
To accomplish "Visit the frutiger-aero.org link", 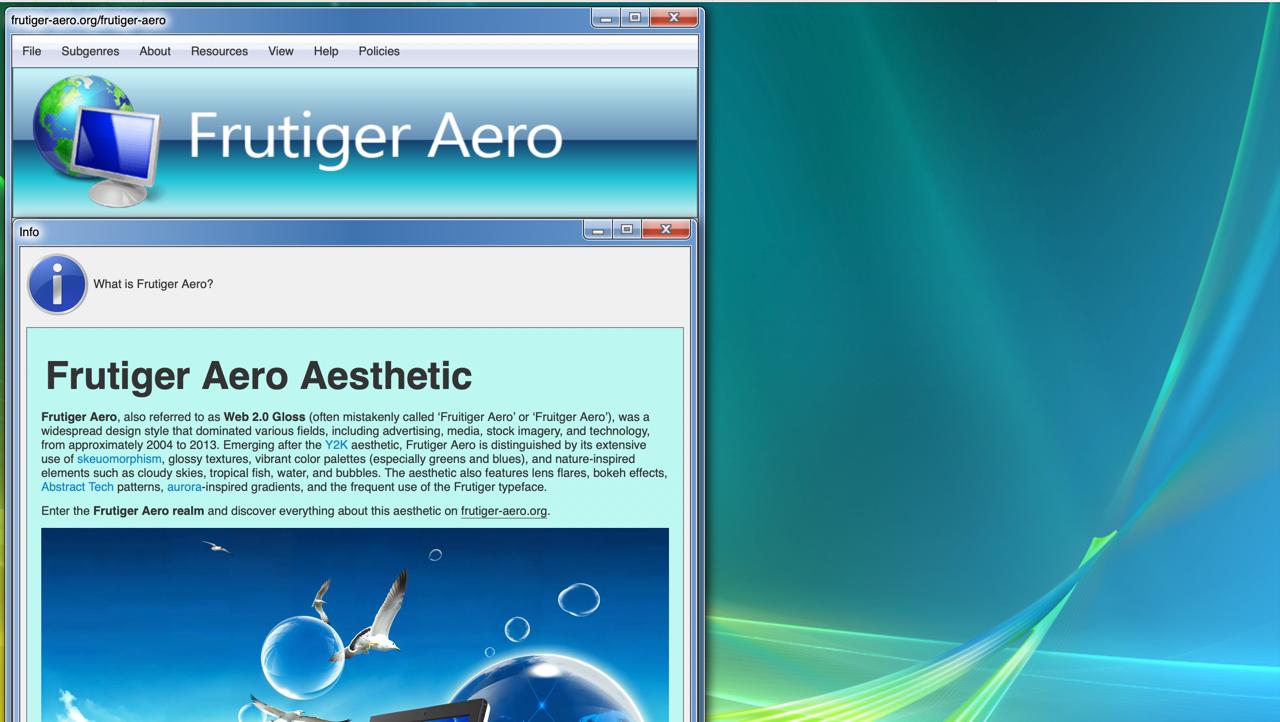I will 504,511.
